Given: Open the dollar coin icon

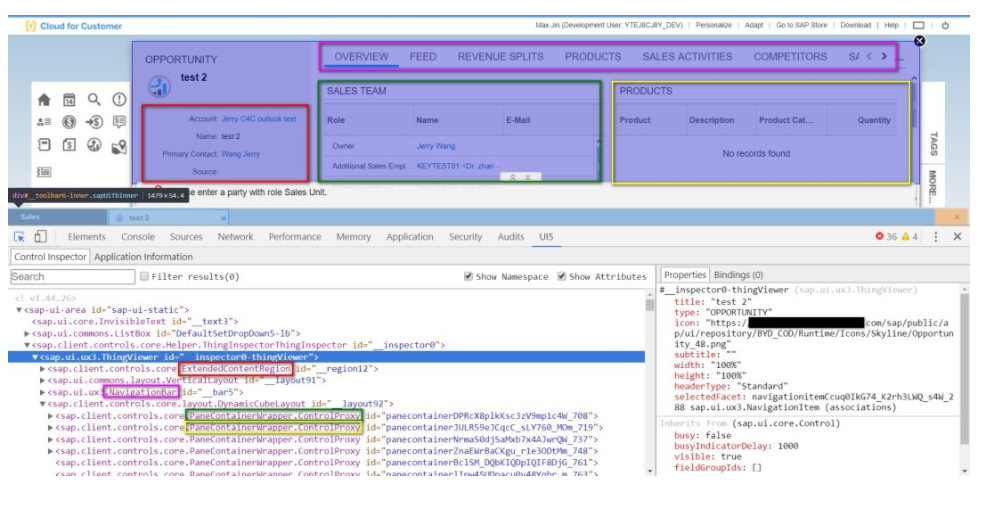Looking at the screenshot, I should click(69, 122).
